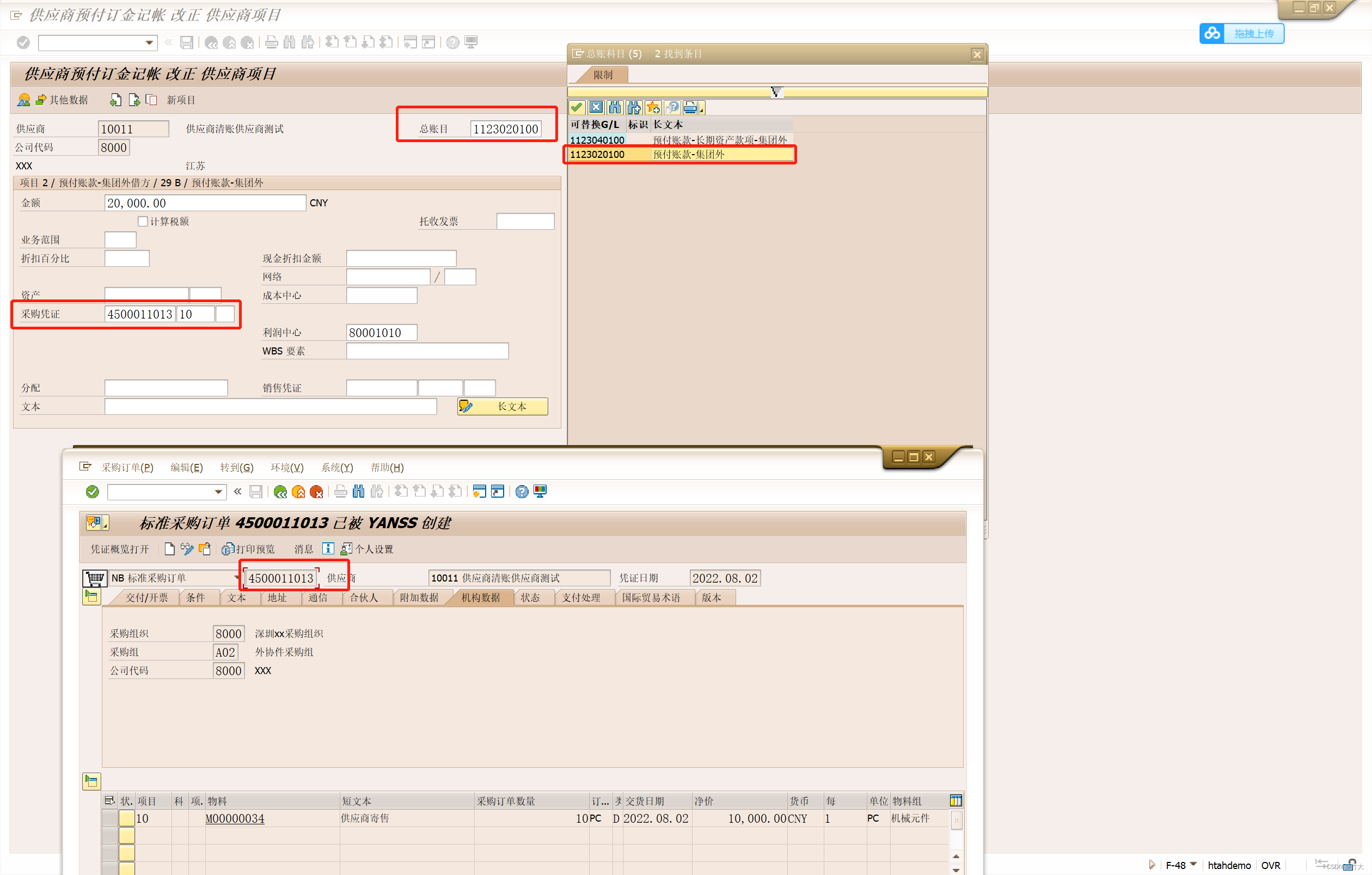Click the green back arrow in purchase order toolbar
This screenshot has height=875, width=1372.
tap(280, 492)
